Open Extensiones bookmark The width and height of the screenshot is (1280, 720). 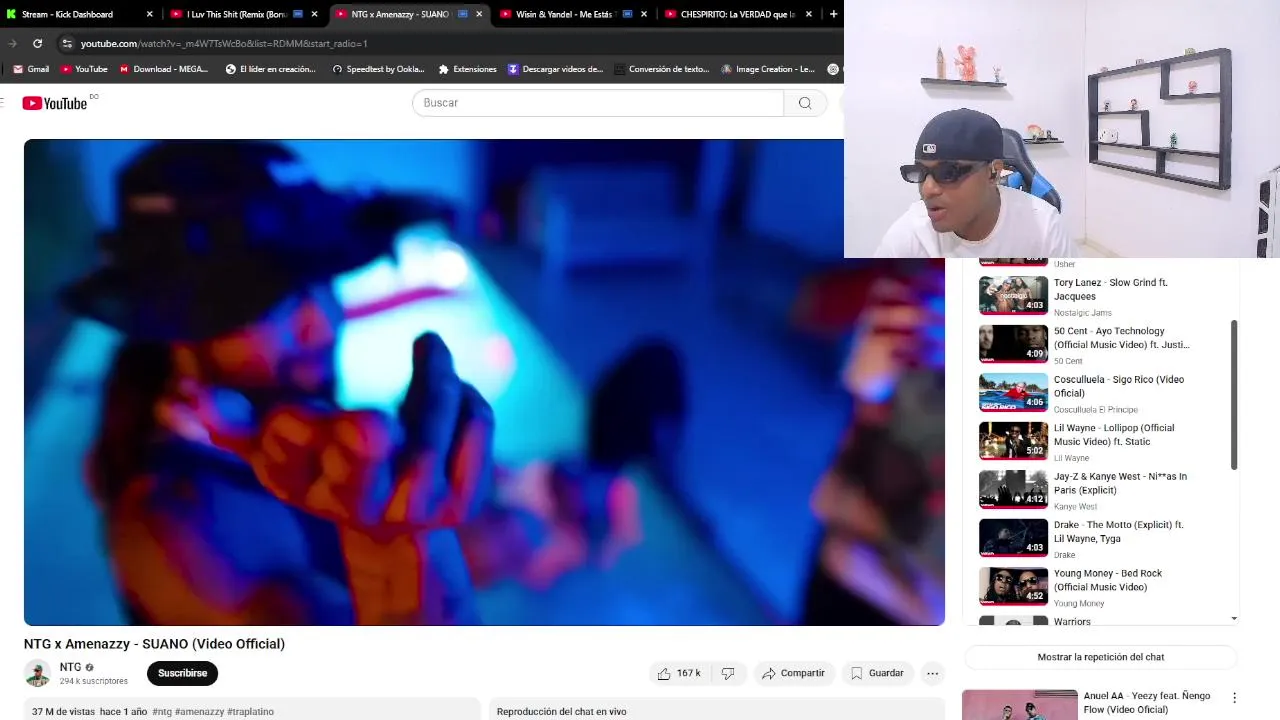(467, 69)
